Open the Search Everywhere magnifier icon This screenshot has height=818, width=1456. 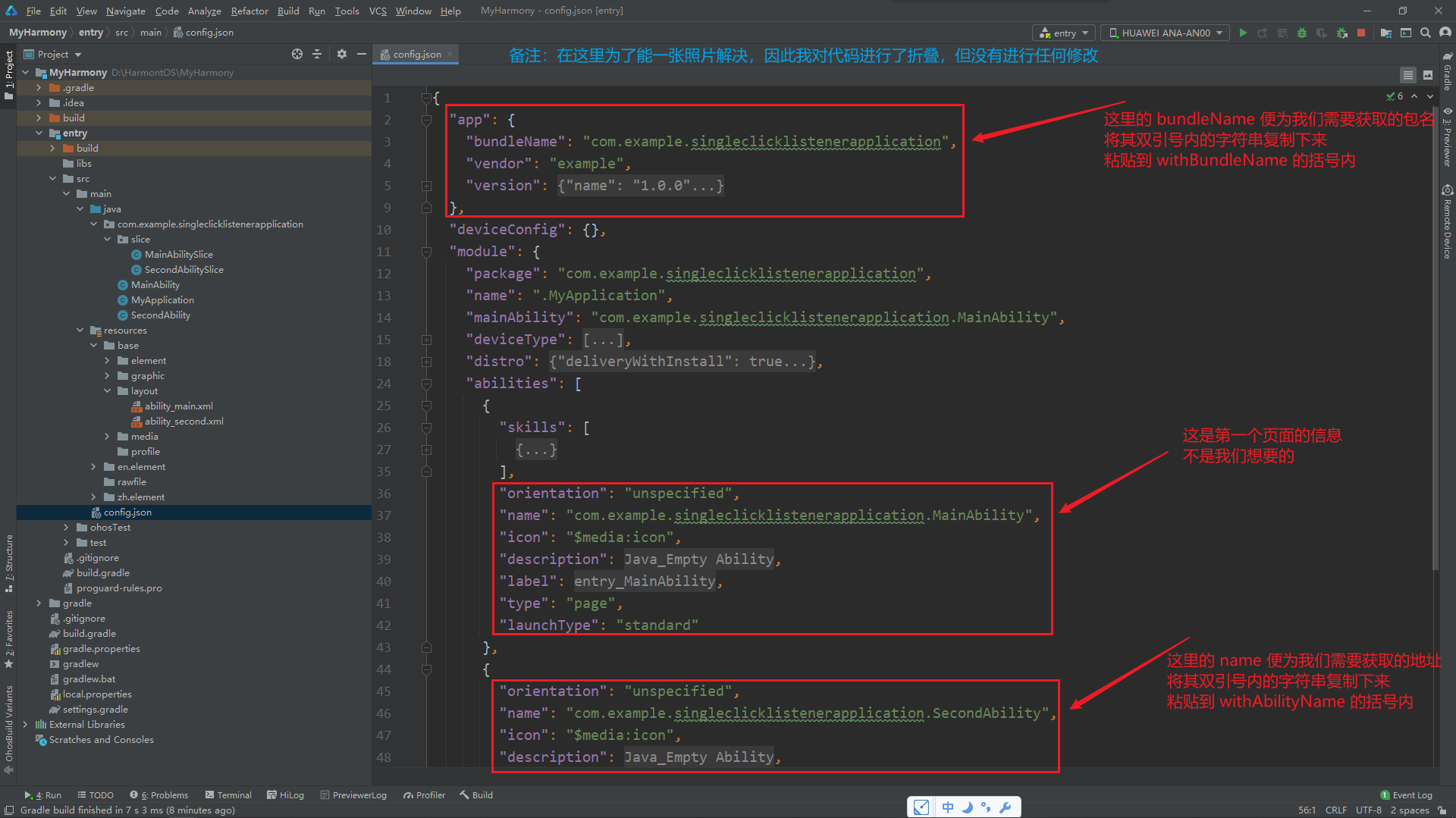pos(1426,33)
